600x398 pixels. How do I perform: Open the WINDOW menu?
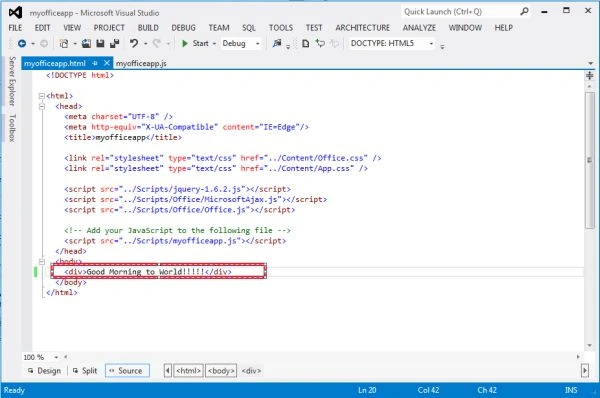point(465,28)
